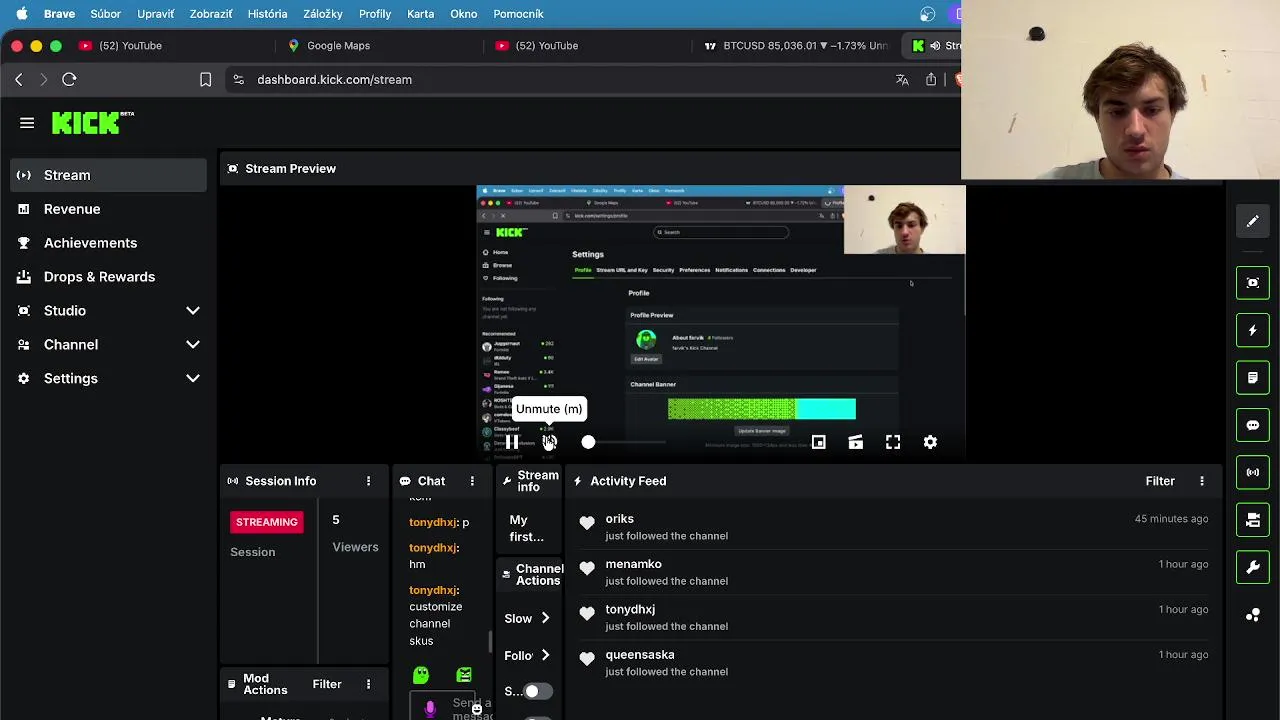
Task: Open Mod Actions panel options menu
Action: [x=368, y=684]
